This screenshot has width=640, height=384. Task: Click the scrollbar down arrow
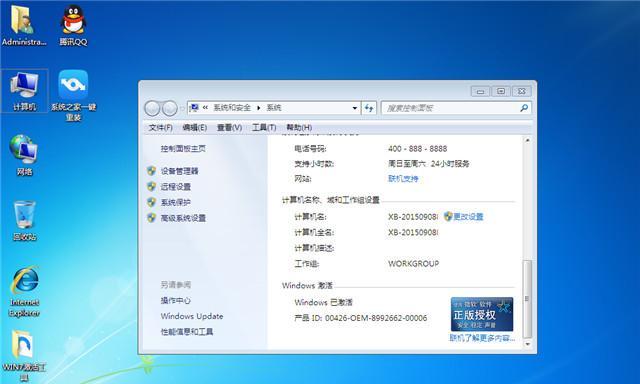click(x=527, y=344)
